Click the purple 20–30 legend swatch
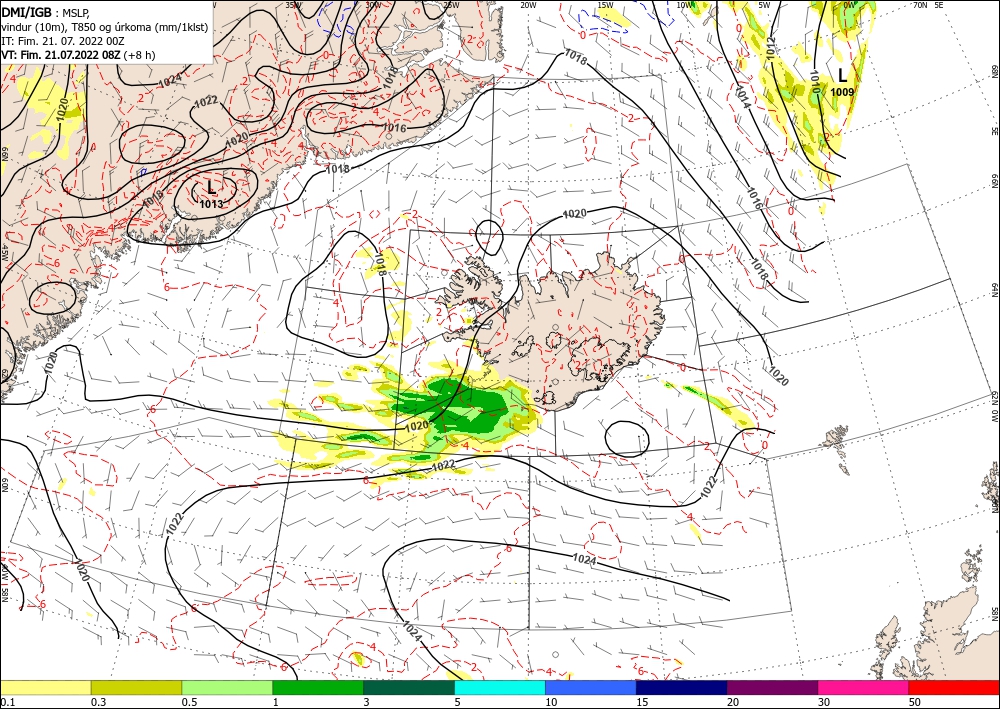Image resolution: width=1000 pixels, height=709 pixels. click(x=772, y=687)
